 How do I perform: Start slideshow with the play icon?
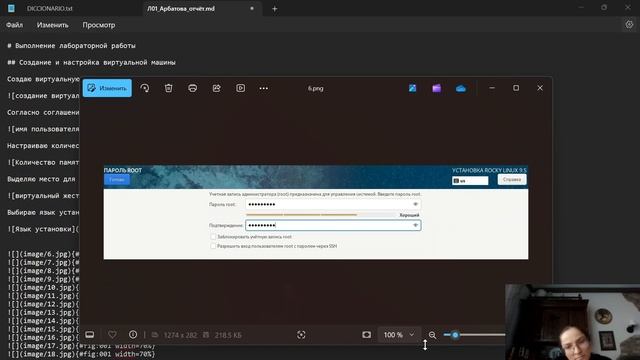pyautogui.click(x=241, y=88)
